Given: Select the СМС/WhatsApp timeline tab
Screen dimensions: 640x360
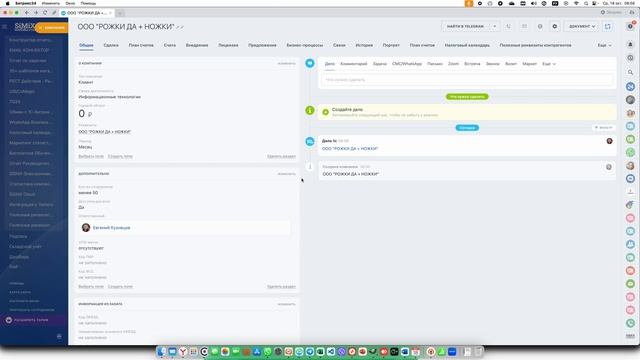Looking at the screenshot, I should tap(407, 64).
